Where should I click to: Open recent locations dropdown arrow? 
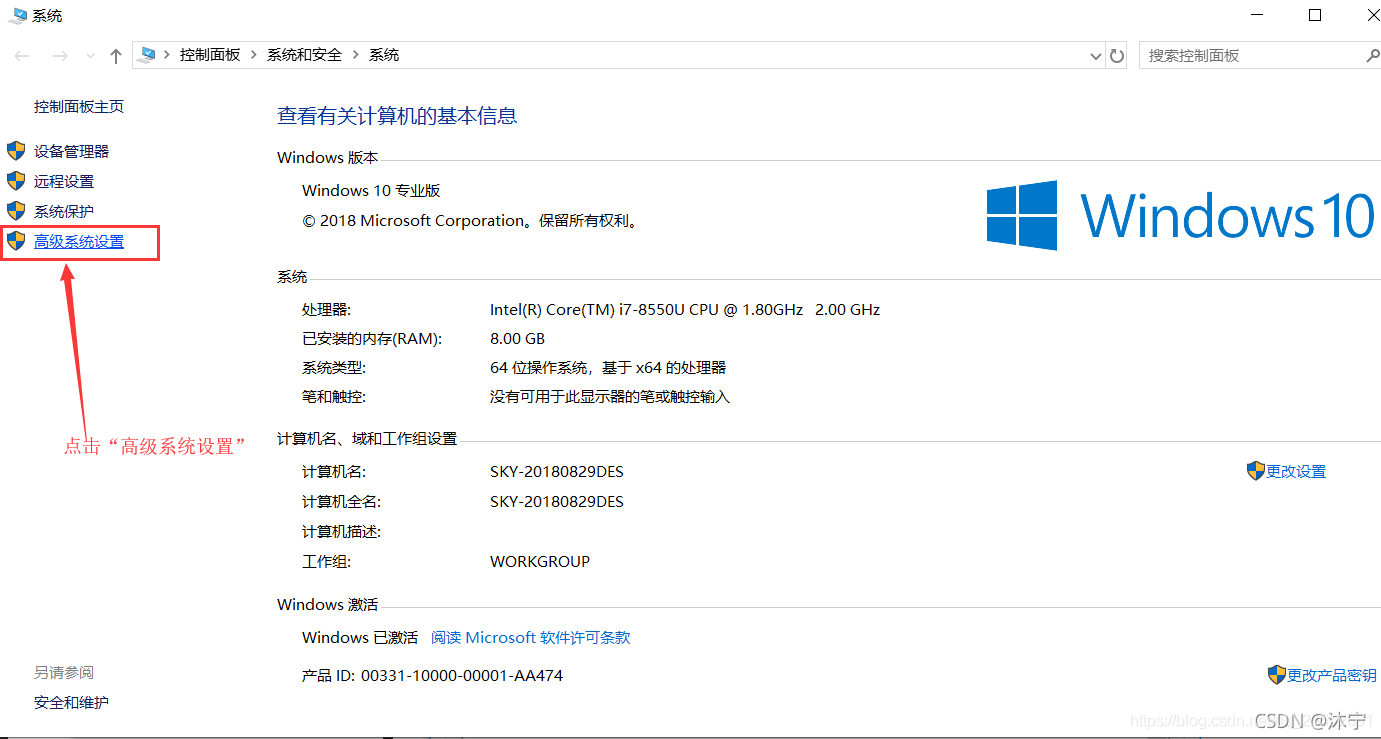point(90,57)
